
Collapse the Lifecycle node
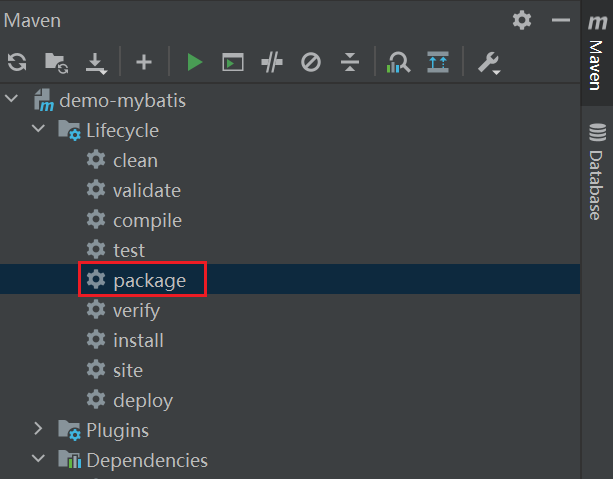39,130
